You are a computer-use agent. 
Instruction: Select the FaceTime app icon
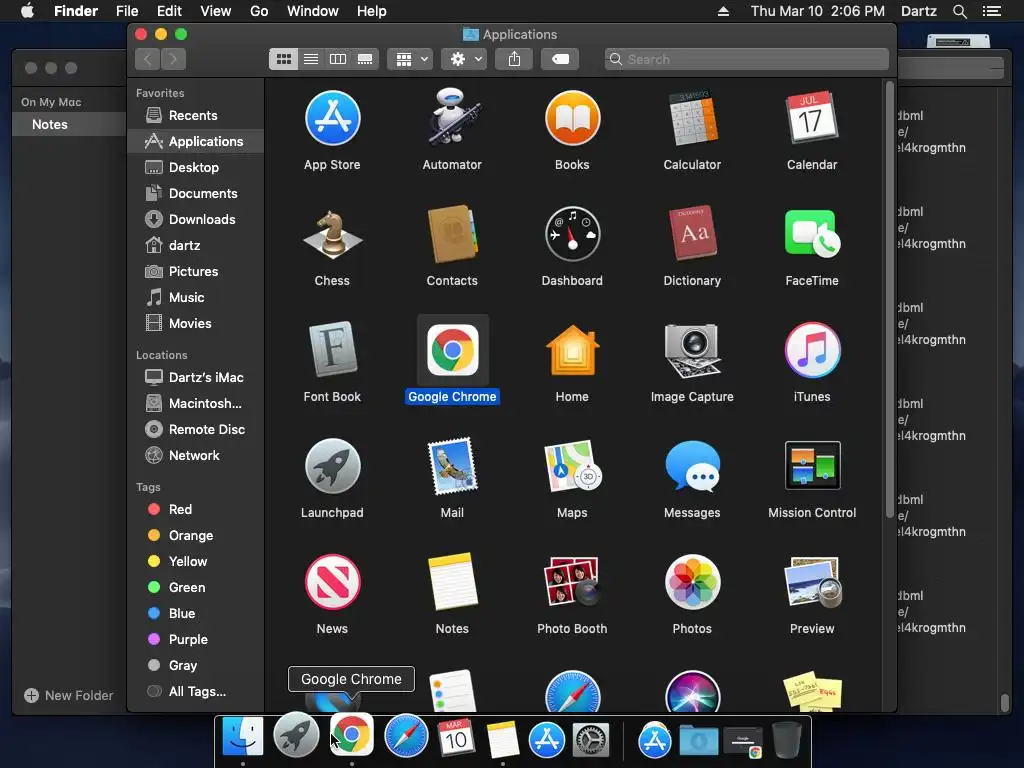pos(812,234)
